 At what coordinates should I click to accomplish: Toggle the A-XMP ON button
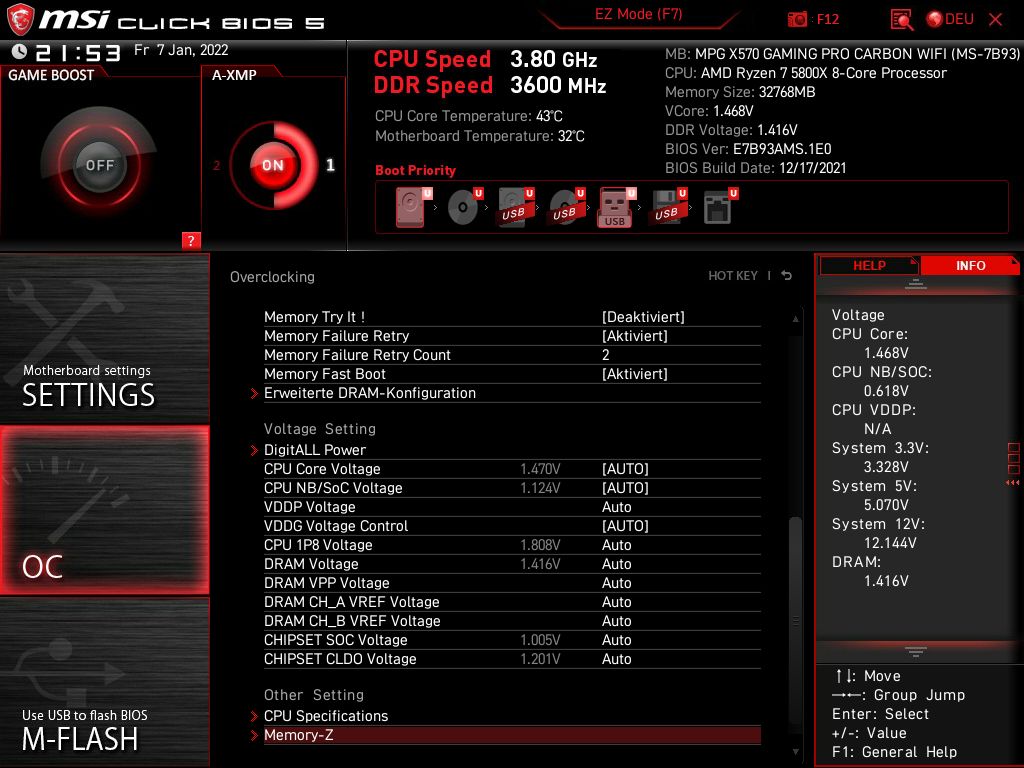click(x=272, y=165)
